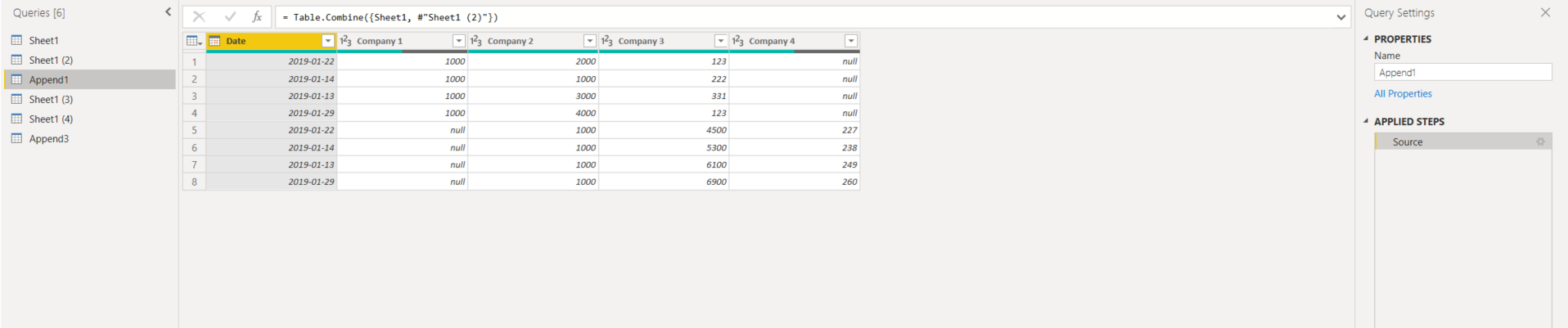
Task: Select the Sheet1 query
Action: coord(88,40)
